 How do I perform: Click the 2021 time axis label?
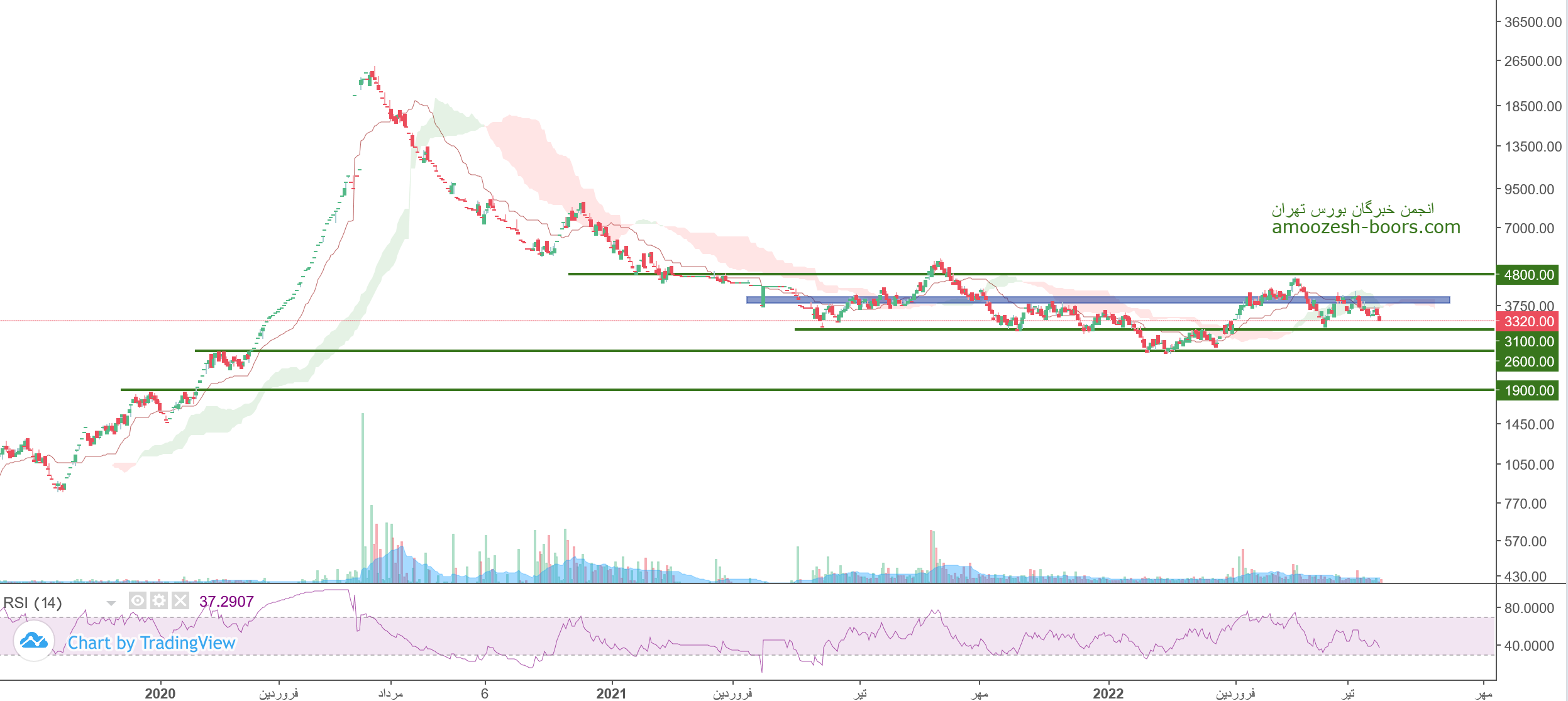click(x=611, y=693)
